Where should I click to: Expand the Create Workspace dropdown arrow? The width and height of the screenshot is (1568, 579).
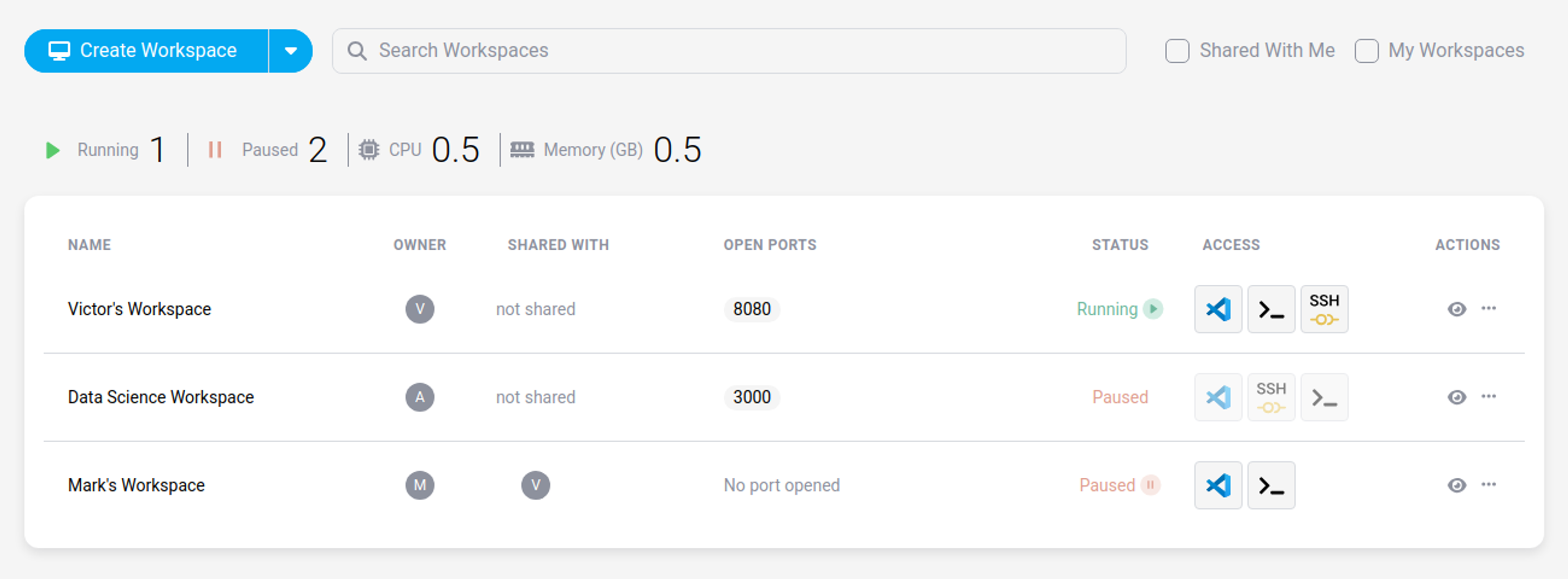[x=291, y=51]
